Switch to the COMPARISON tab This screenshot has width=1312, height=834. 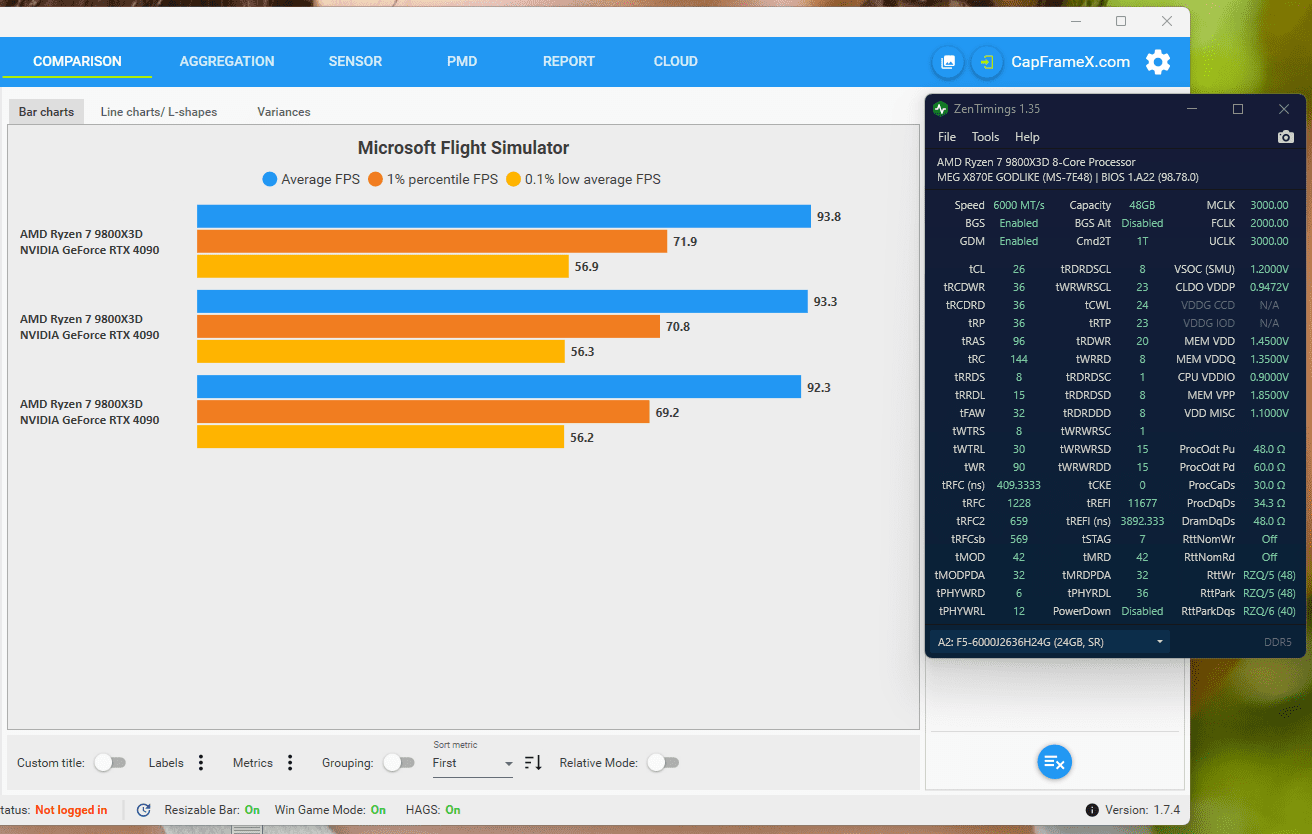pos(77,62)
